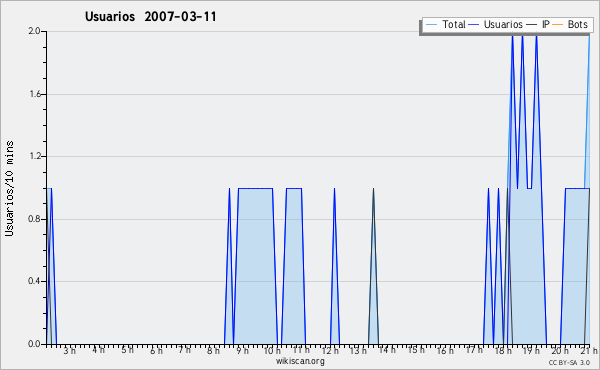
Task: Click the '13 h' x-axis label
Action: [x=359, y=350]
